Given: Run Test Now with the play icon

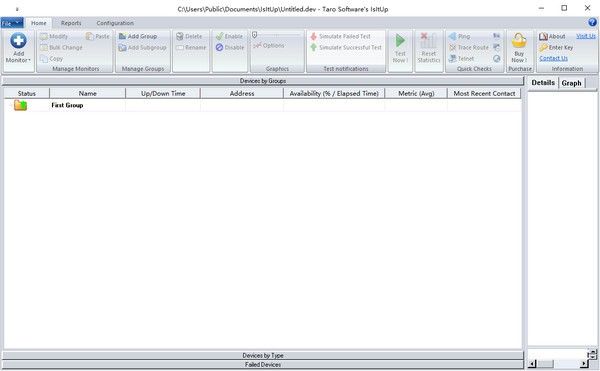Looking at the screenshot, I should tap(400, 41).
